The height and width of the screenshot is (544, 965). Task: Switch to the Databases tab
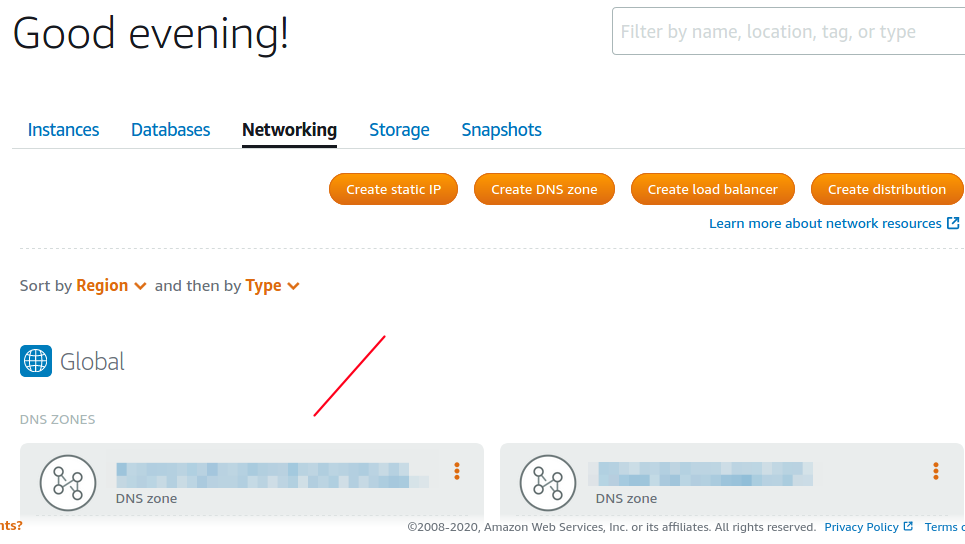click(170, 130)
